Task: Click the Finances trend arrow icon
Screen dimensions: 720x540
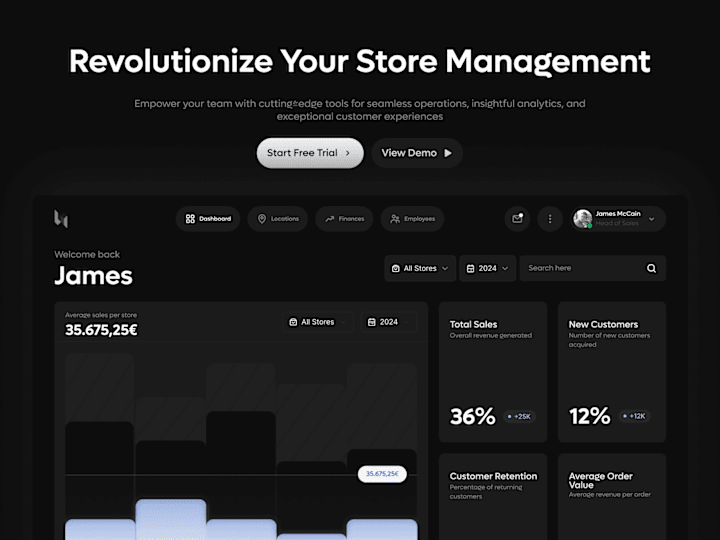Action: click(330, 219)
